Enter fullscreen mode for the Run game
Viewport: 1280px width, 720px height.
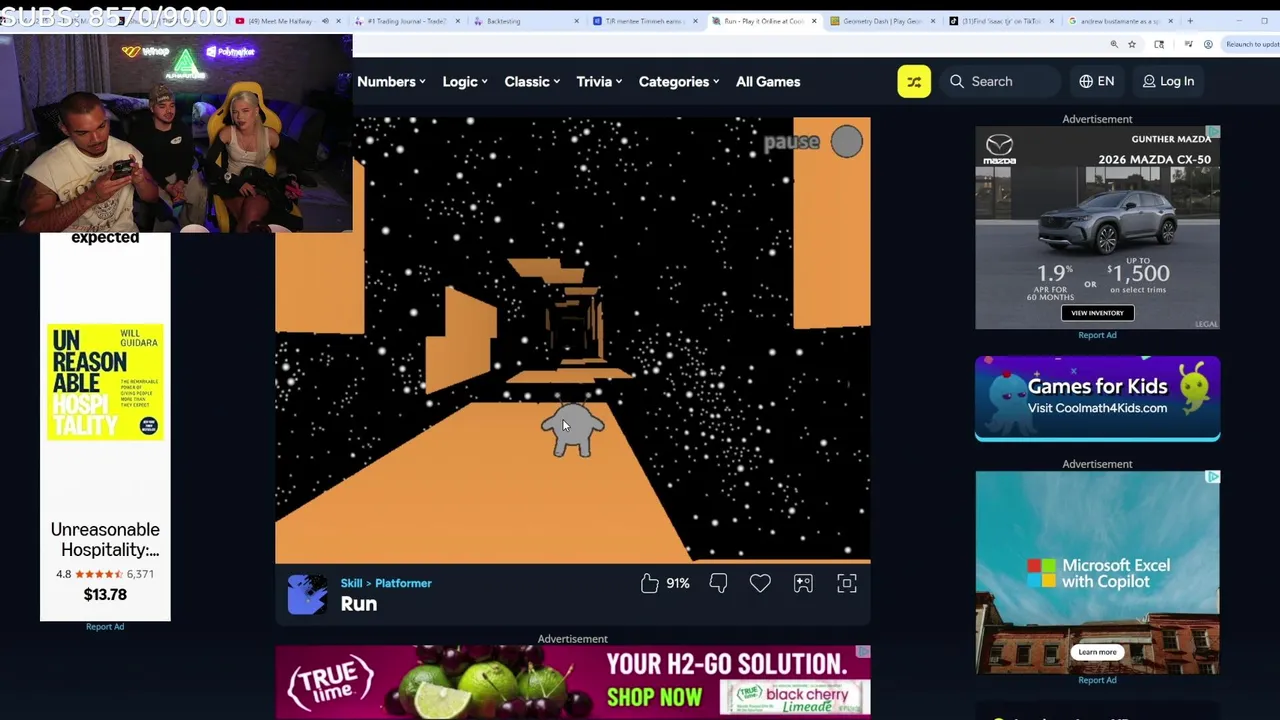847,583
